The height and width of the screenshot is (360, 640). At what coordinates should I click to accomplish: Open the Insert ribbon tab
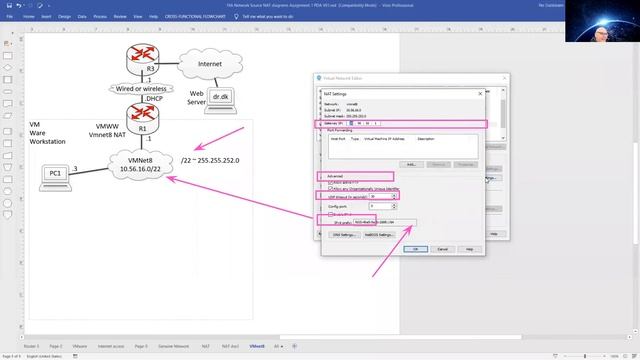pyautogui.click(x=46, y=17)
